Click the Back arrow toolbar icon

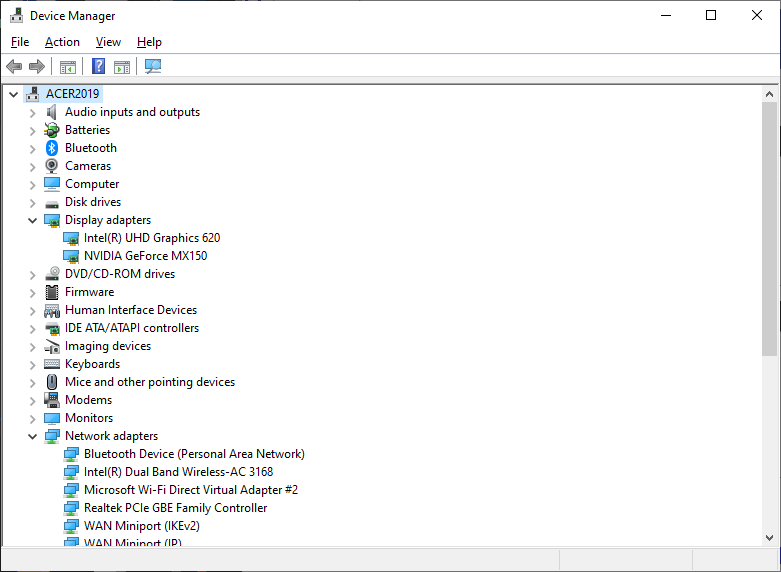14,66
